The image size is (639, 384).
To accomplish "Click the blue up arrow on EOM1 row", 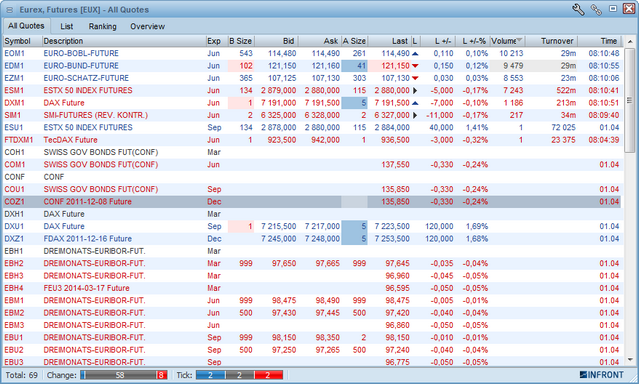I will [415, 53].
